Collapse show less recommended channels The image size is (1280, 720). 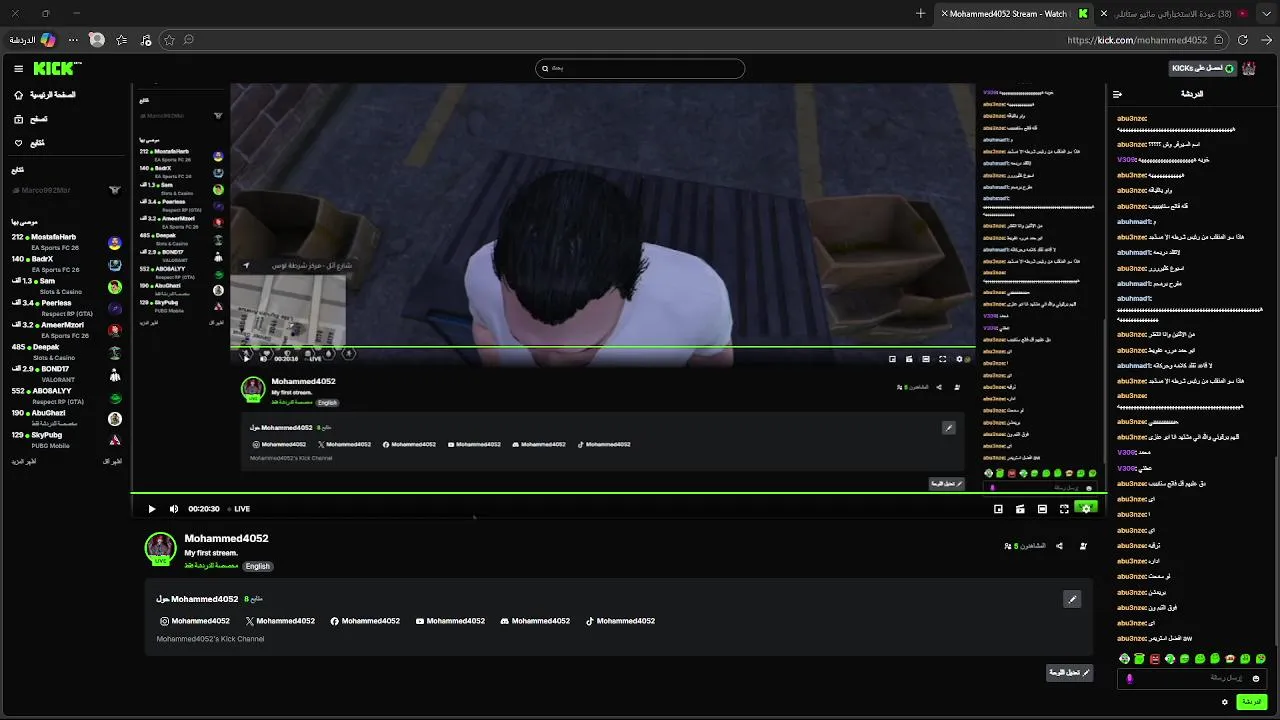coord(112,461)
